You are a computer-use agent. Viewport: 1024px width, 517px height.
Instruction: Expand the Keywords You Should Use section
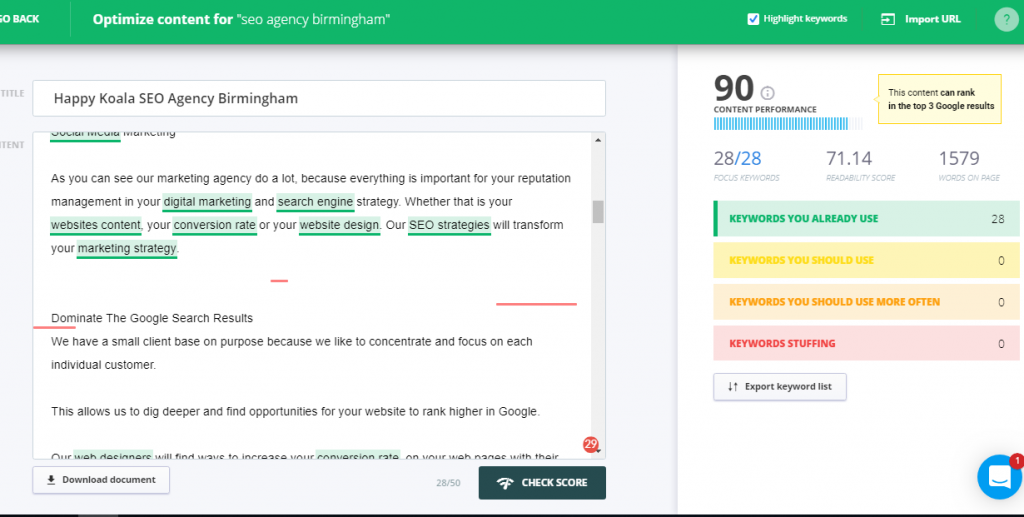point(860,260)
